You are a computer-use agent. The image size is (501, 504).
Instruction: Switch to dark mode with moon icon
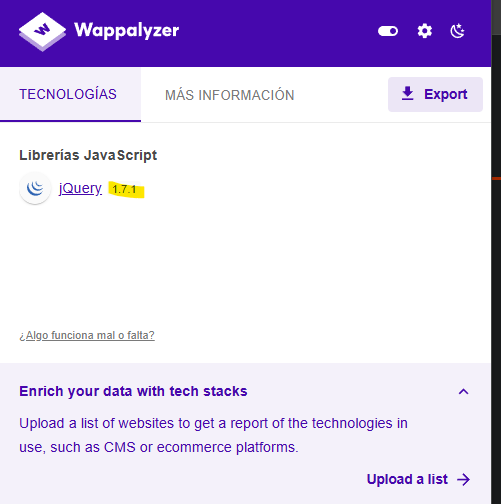click(x=457, y=31)
